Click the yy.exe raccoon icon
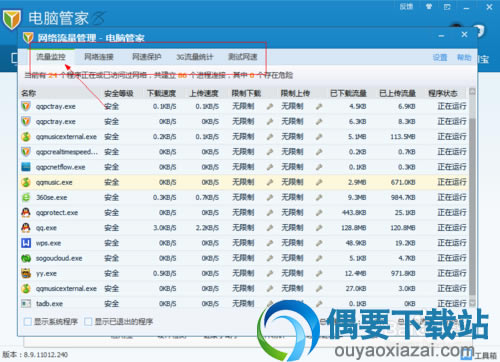 (26, 273)
